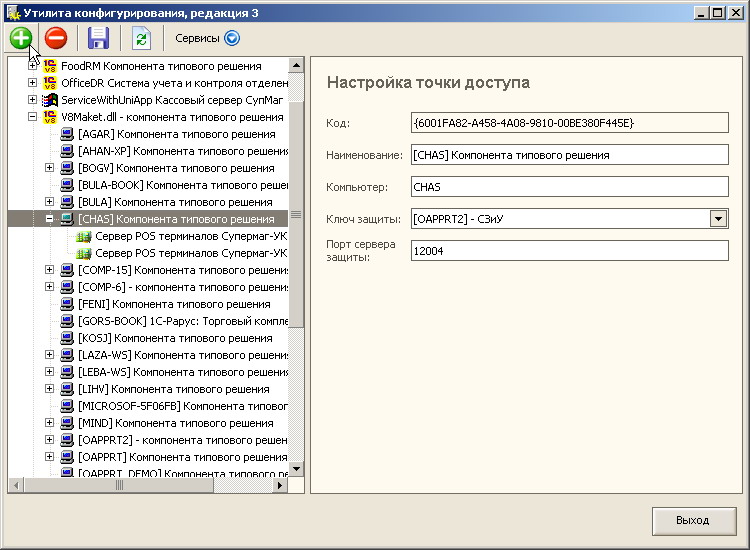
Task: Click the ServiceWithUniApp tree item icon
Action: click(x=50, y=100)
